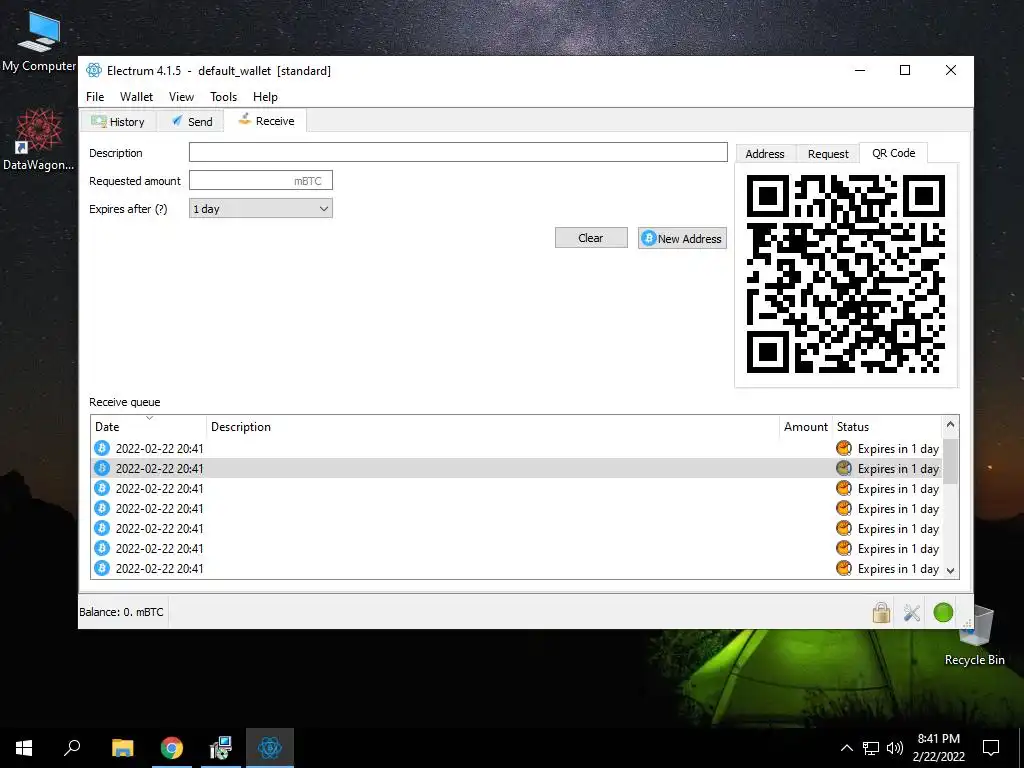This screenshot has height=768, width=1024.
Task: Select the DataWagon desktop shortcut
Action: (39, 140)
